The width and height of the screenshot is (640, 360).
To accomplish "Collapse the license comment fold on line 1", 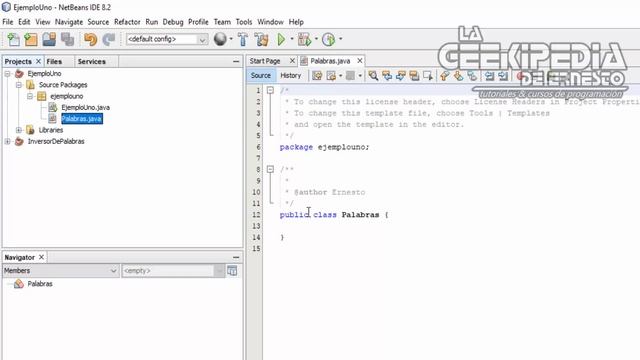I will pos(270,90).
